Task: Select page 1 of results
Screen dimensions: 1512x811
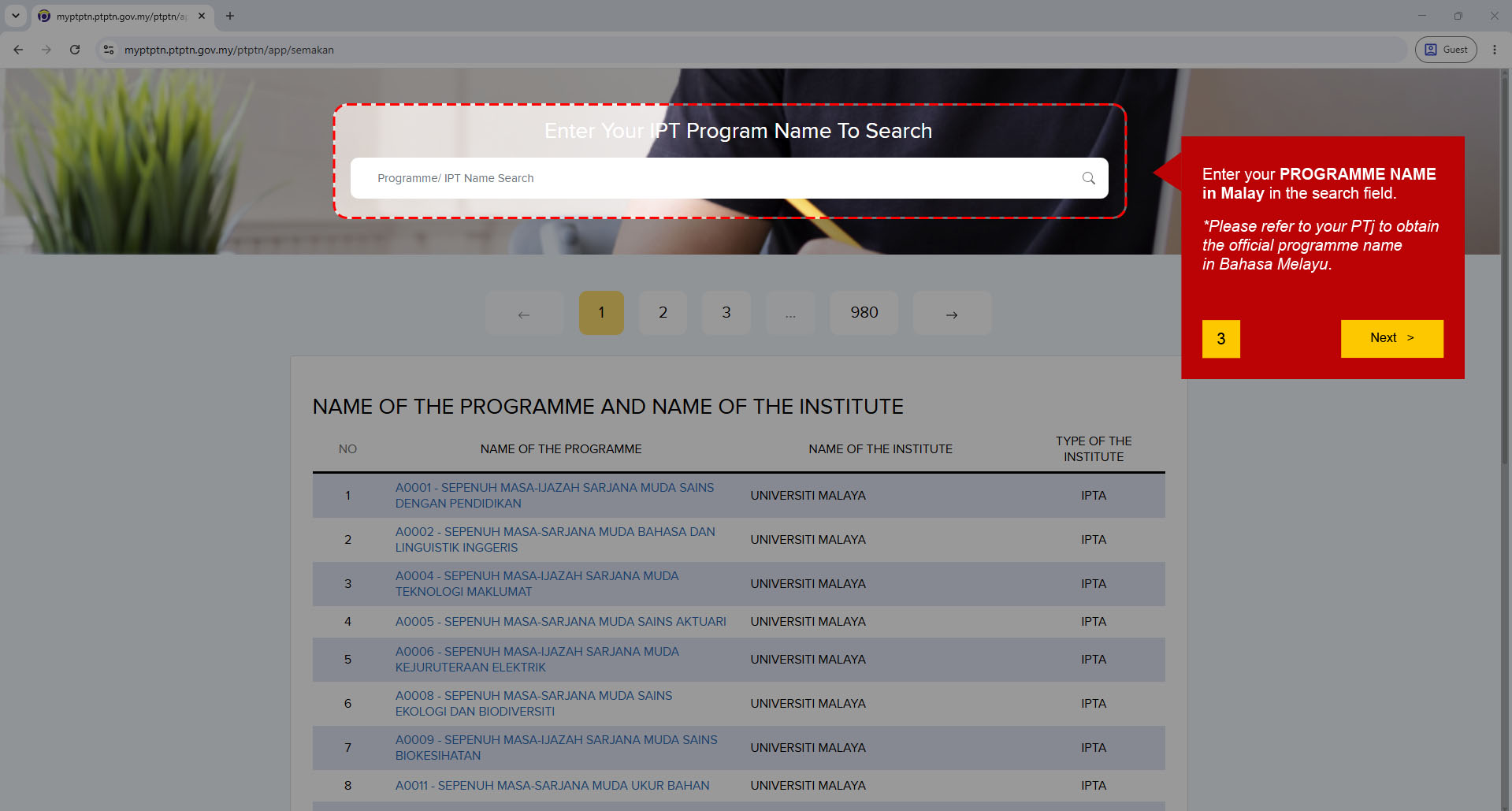Action: point(601,313)
